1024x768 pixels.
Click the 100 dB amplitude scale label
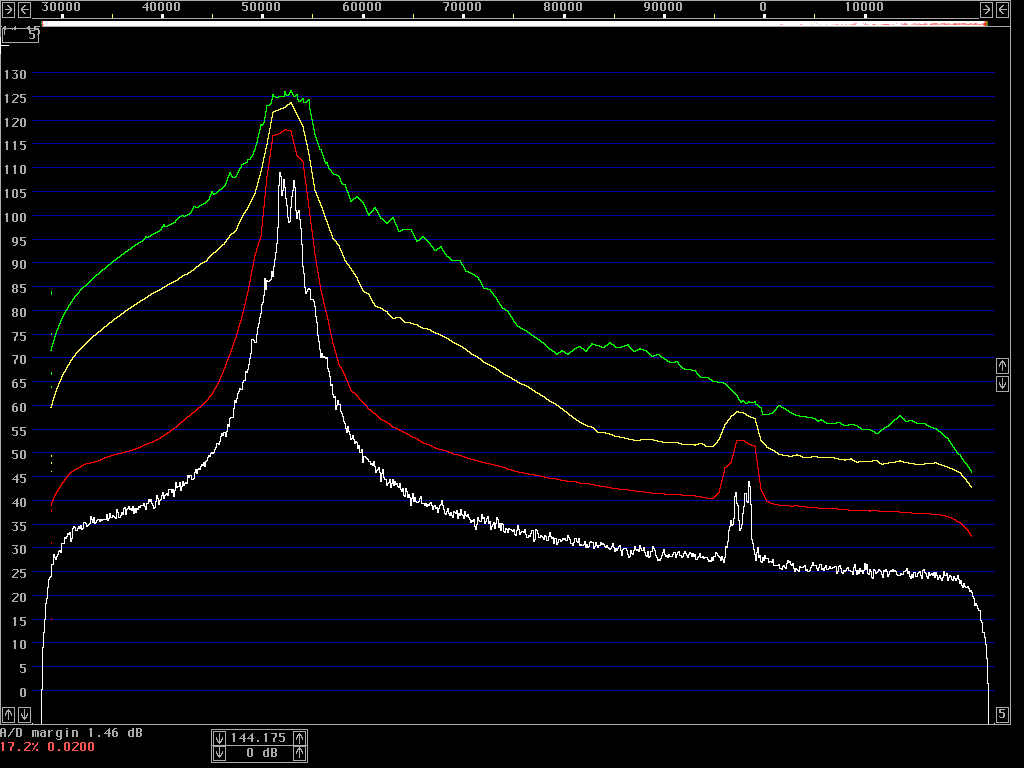point(15,217)
